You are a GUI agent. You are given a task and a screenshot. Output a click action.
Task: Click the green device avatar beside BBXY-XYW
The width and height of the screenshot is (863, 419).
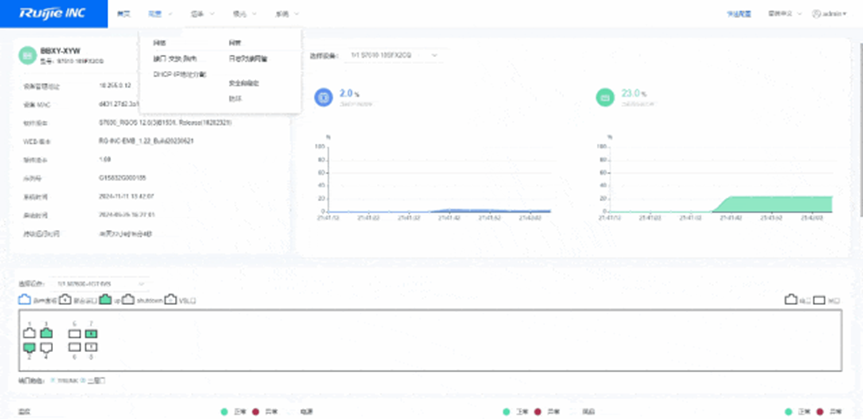click(x=27, y=55)
